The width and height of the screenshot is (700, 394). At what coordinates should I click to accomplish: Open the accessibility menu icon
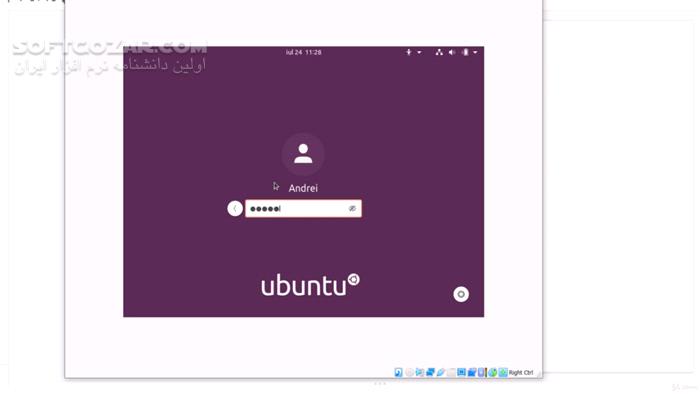(408, 52)
